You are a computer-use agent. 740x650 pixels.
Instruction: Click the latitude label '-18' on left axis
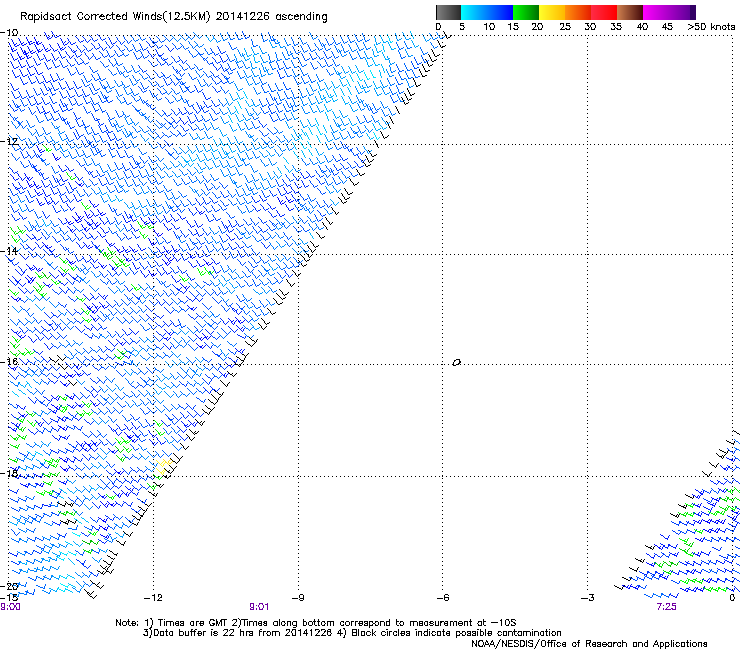pyautogui.click(x=9, y=473)
